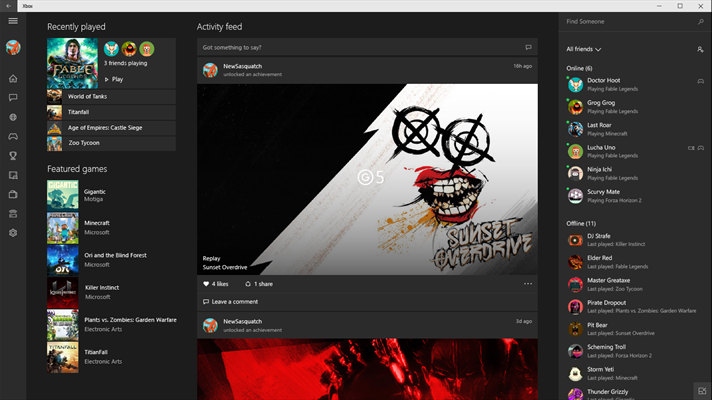This screenshot has width=712, height=400.
Task: Click the post message icon in feed box
Action: coord(528,47)
